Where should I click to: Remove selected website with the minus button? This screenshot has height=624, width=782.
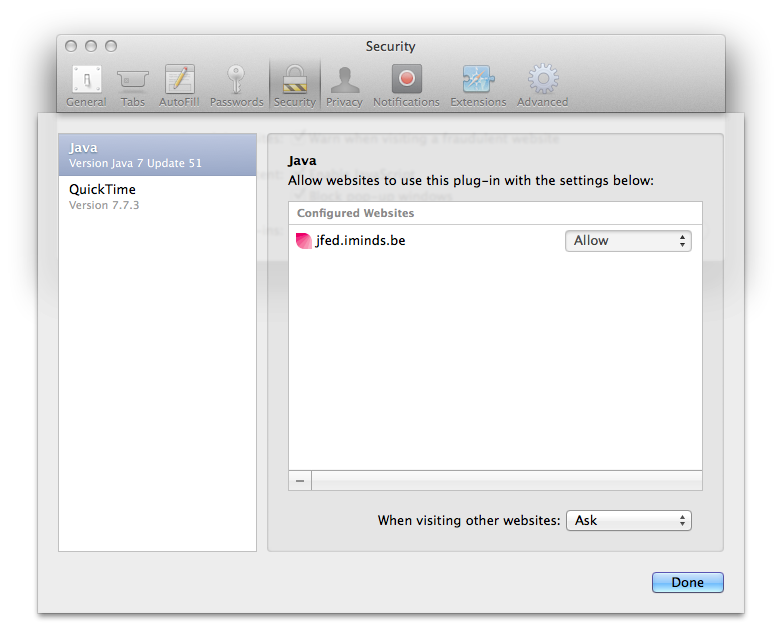coord(300,481)
